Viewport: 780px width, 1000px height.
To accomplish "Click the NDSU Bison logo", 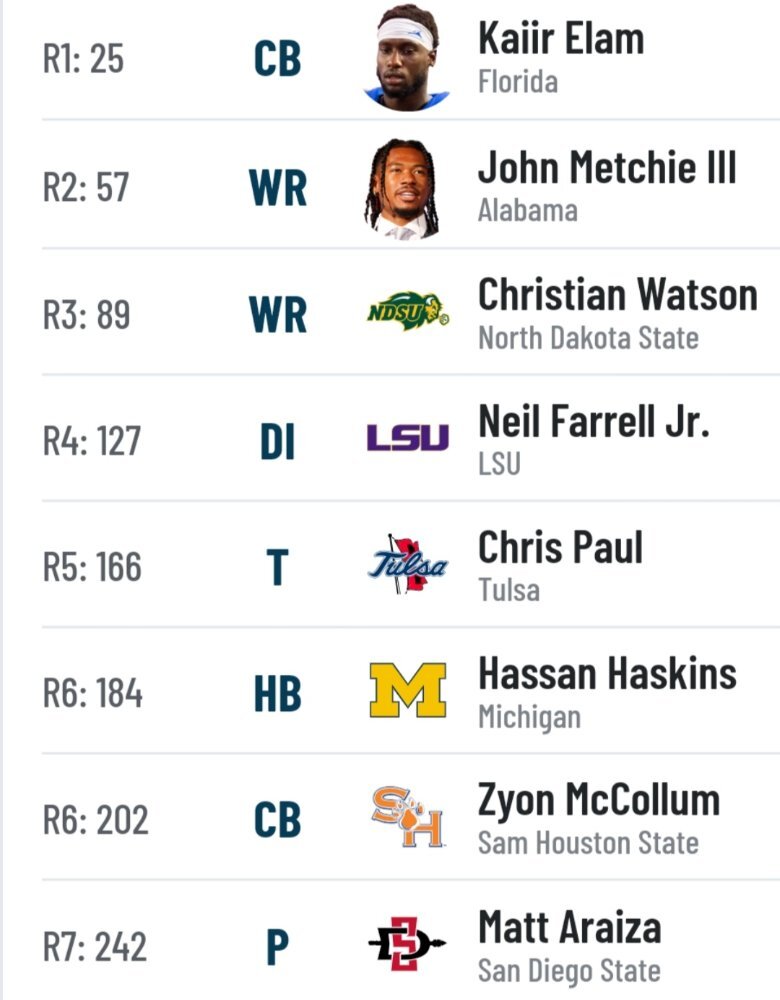I will tap(408, 311).
